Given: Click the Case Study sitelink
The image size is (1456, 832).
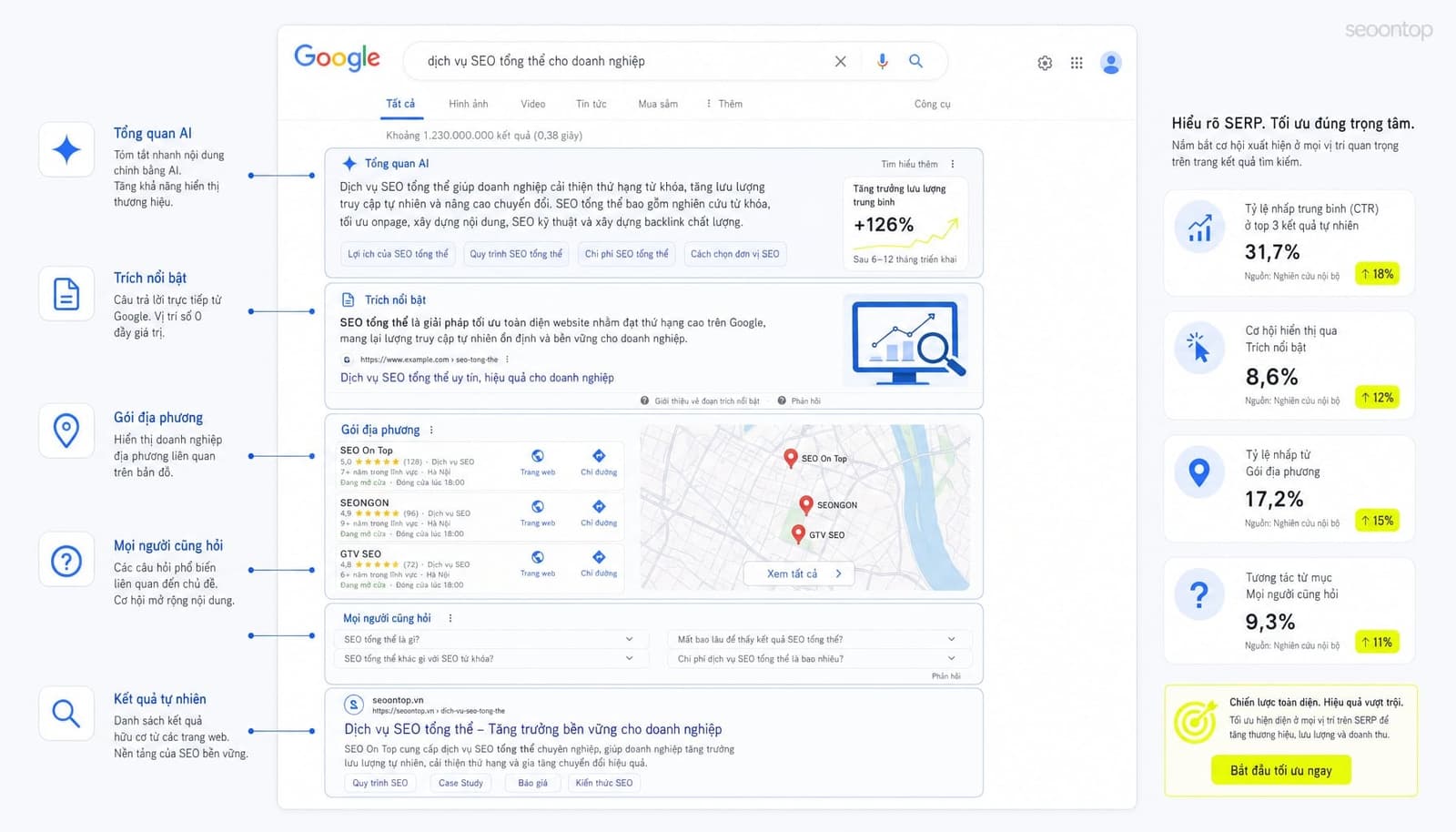Looking at the screenshot, I should (x=460, y=783).
